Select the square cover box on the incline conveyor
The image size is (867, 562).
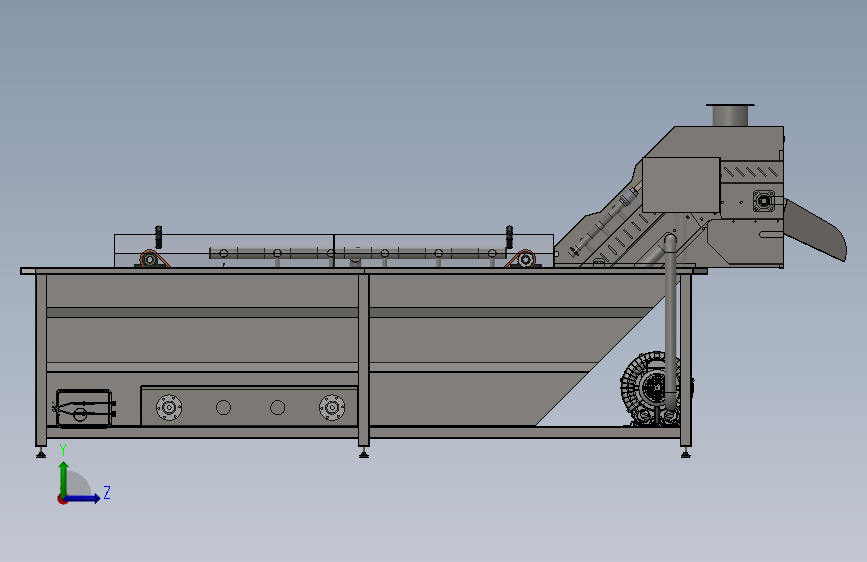(681, 185)
